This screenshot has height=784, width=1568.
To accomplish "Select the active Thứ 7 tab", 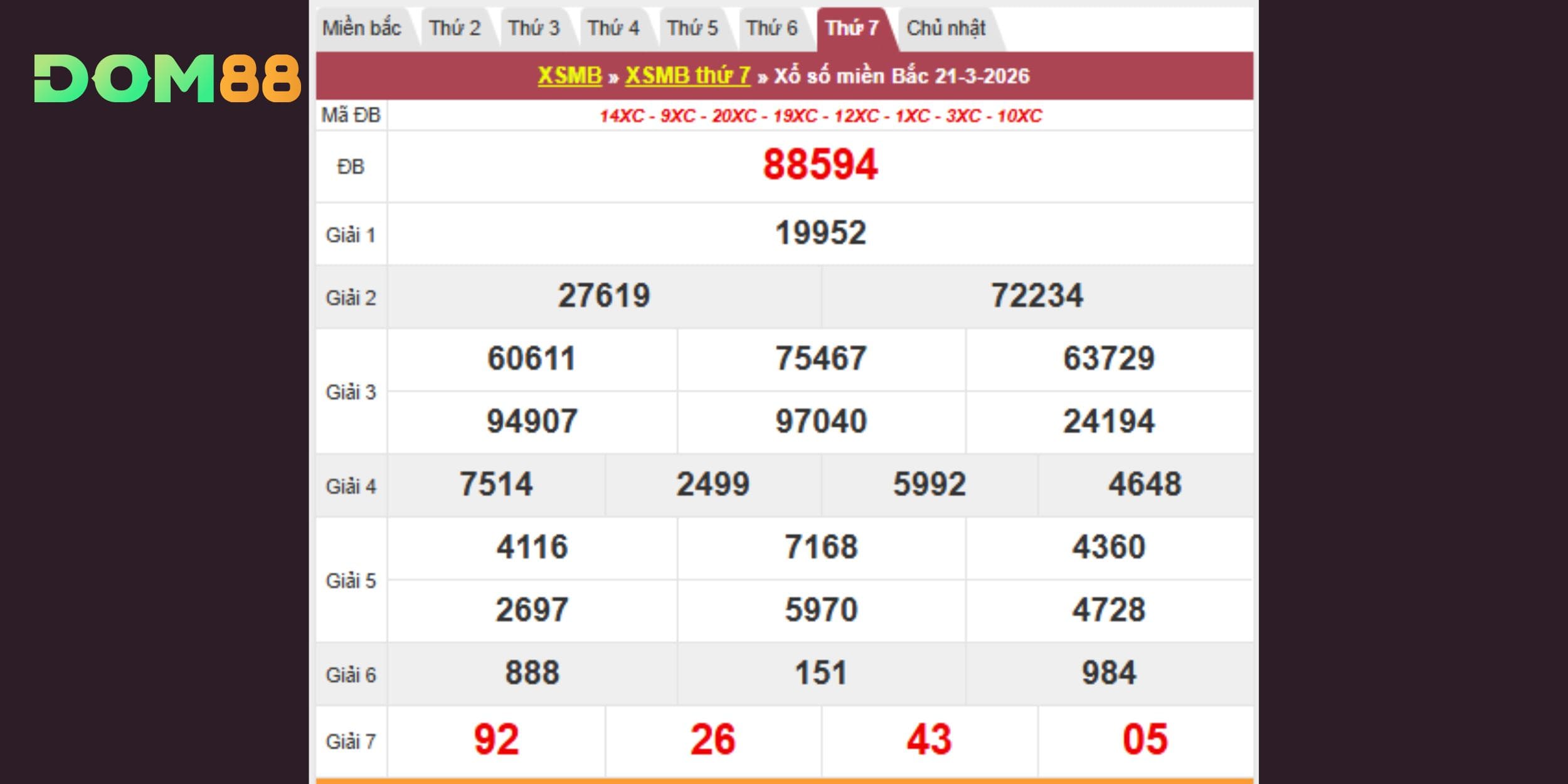I will tap(852, 28).
